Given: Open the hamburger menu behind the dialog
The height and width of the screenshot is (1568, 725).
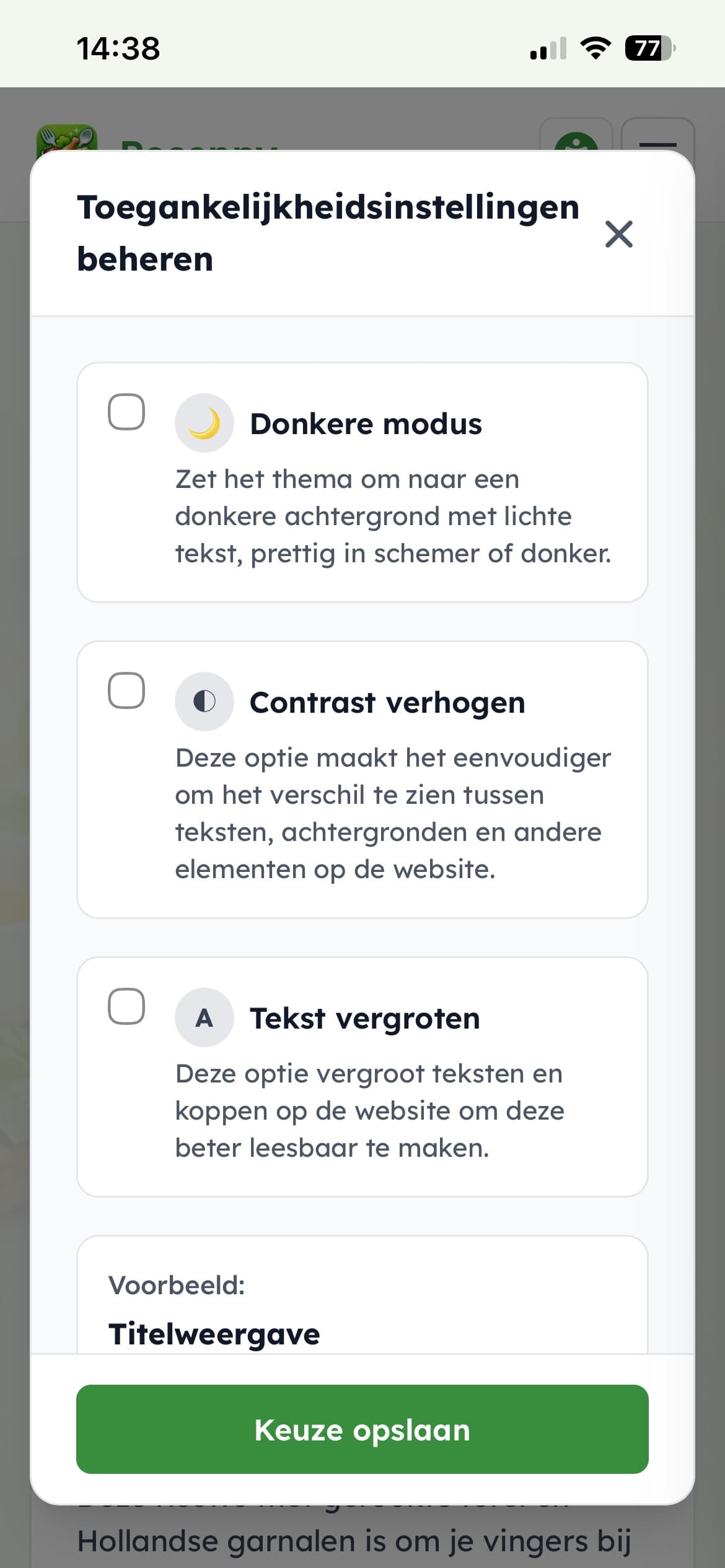Looking at the screenshot, I should 657,144.
